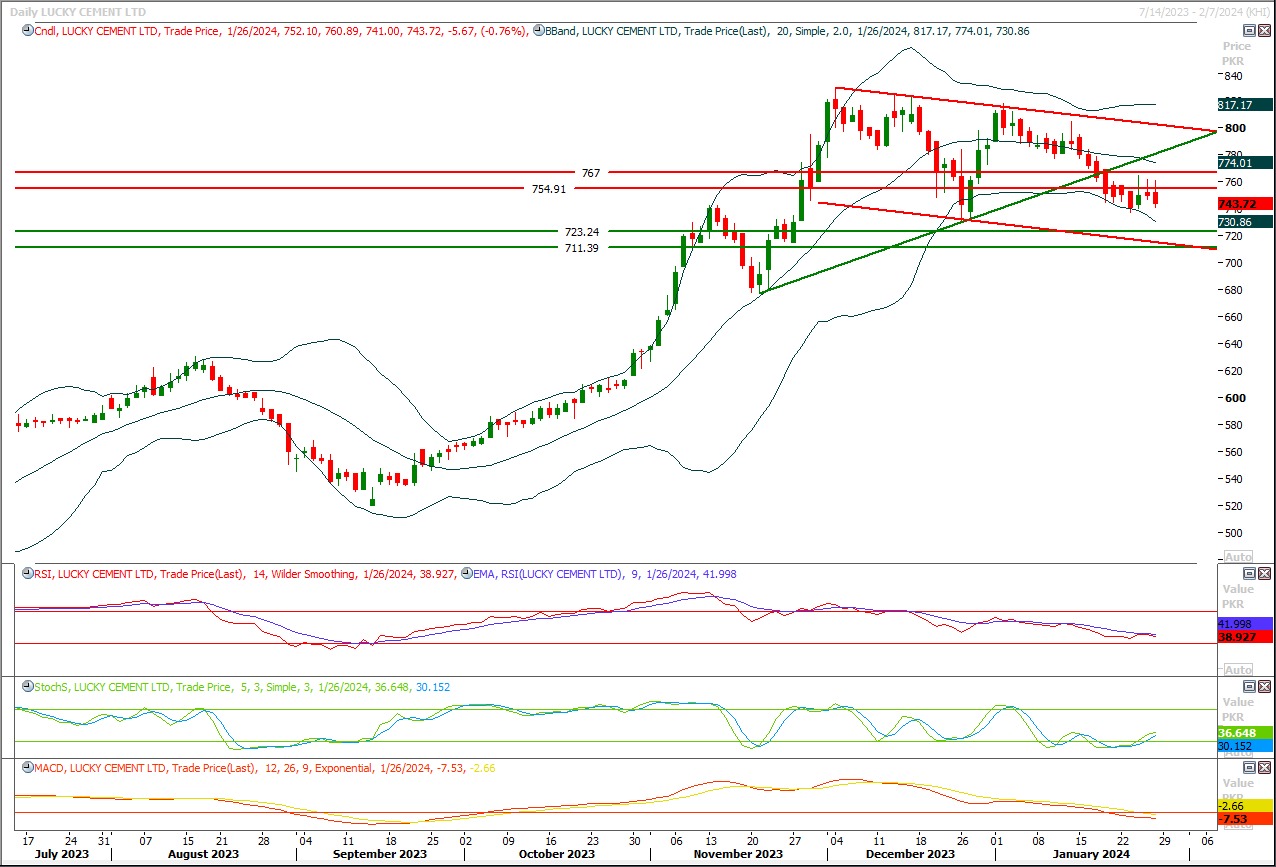Screen dimensions: 1276x867
Task: Click the 38.927 RSI value tag
Action: pos(1245,636)
